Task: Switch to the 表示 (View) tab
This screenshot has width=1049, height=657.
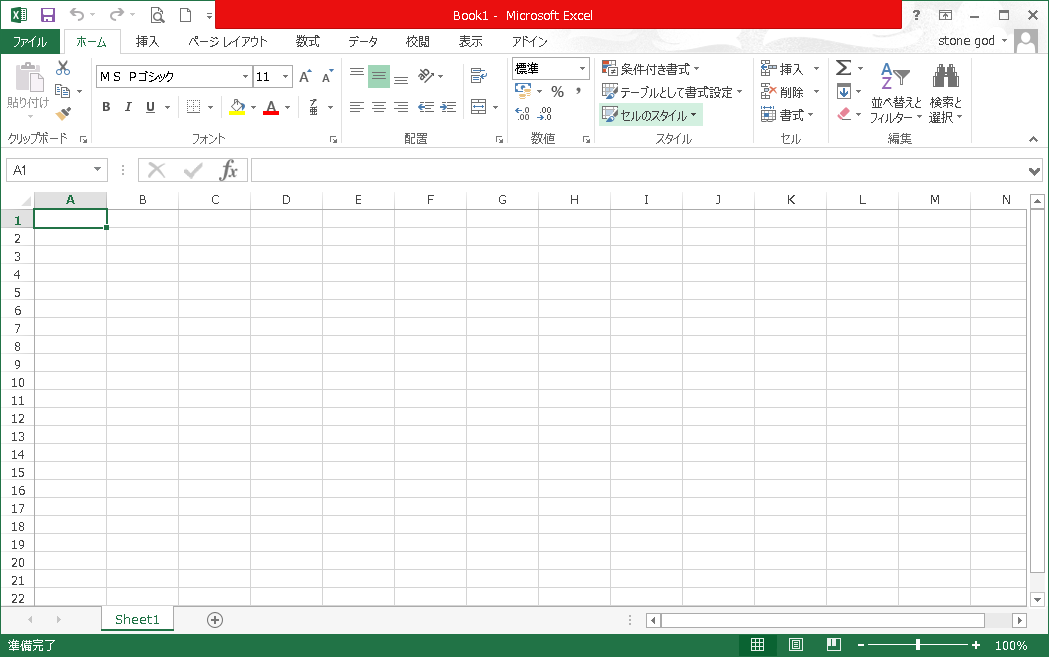Action: pyautogui.click(x=470, y=41)
